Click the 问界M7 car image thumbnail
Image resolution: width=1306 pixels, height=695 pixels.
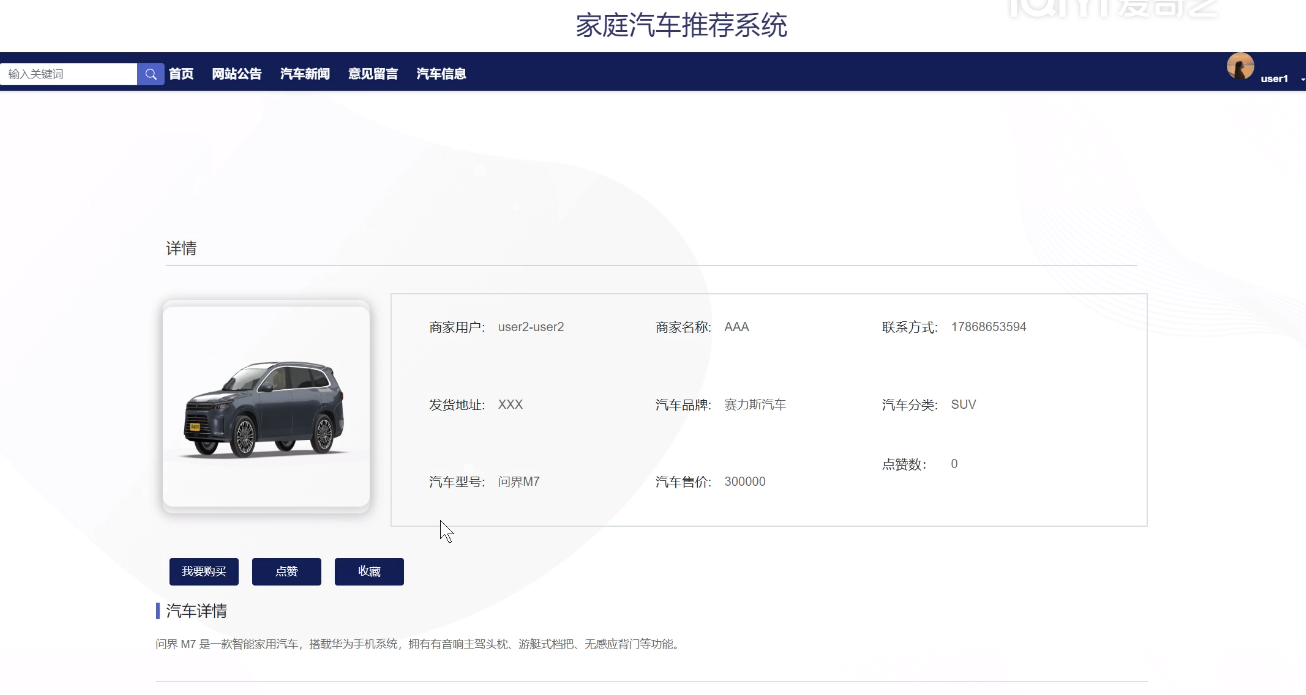266,407
